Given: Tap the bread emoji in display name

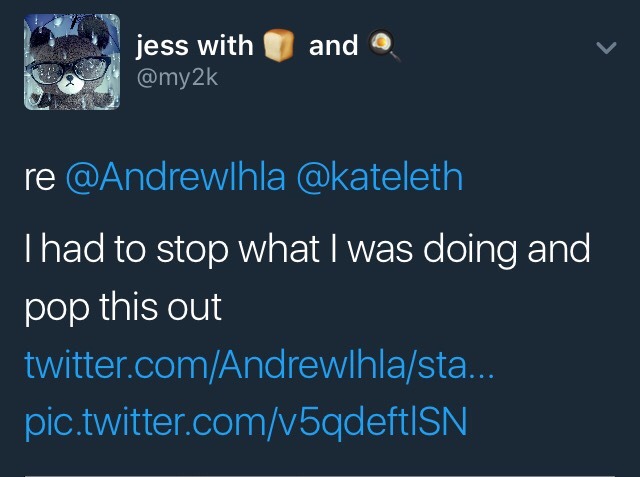Looking at the screenshot, I should click(279, 45).
